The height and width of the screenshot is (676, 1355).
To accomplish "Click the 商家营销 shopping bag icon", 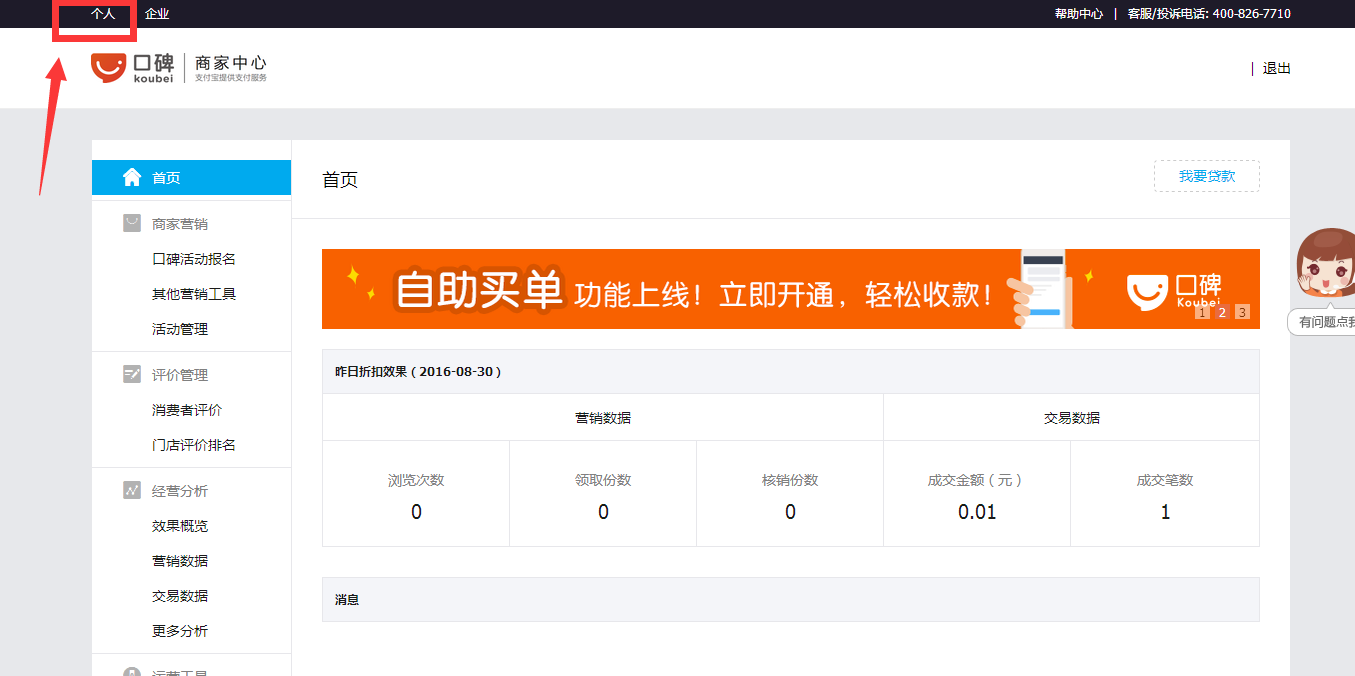I will (x=132, y=223).
